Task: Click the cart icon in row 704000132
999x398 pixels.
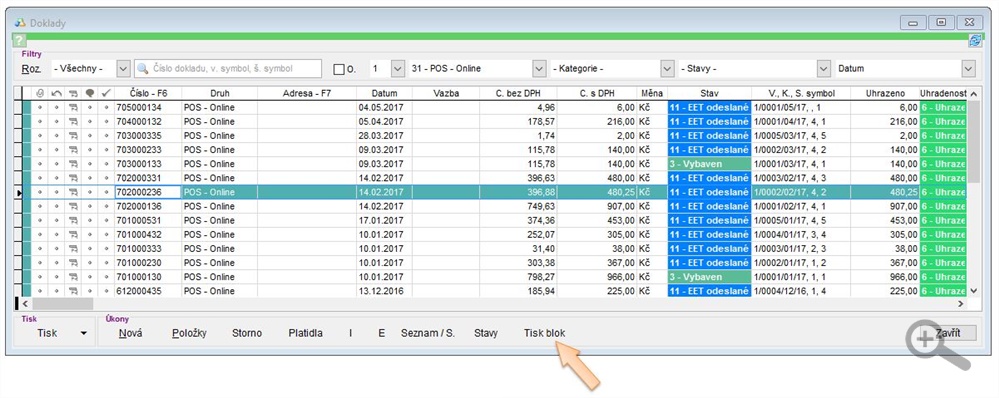Action: point(73,122)
